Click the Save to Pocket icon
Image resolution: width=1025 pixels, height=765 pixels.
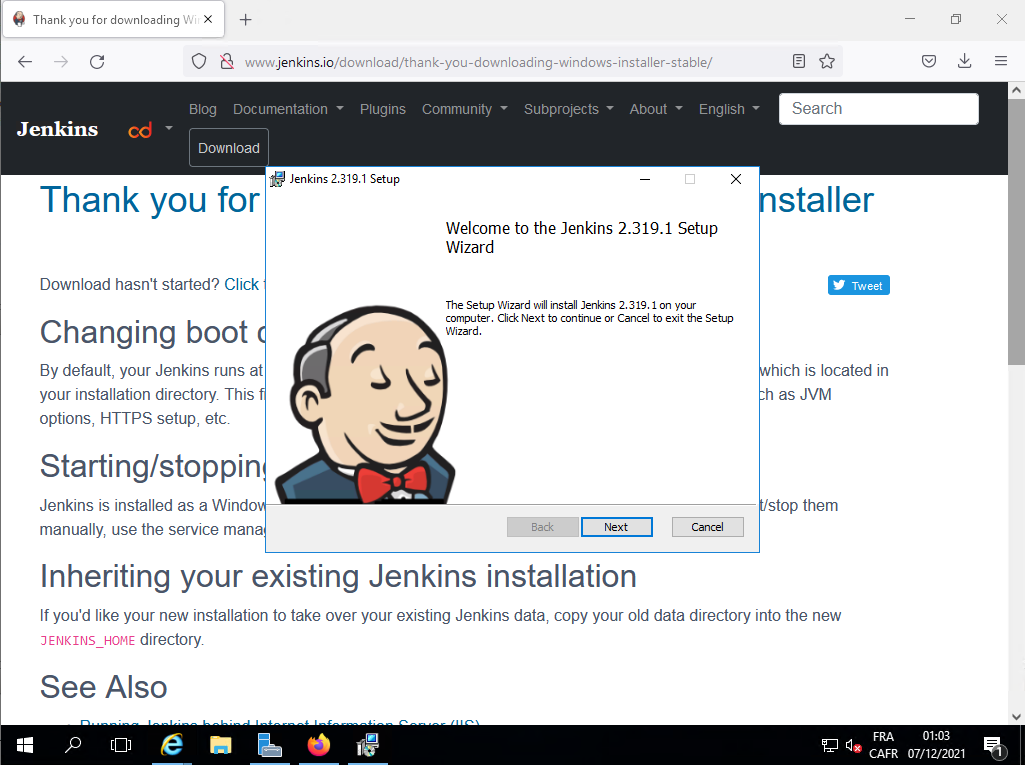pos(929,62)
